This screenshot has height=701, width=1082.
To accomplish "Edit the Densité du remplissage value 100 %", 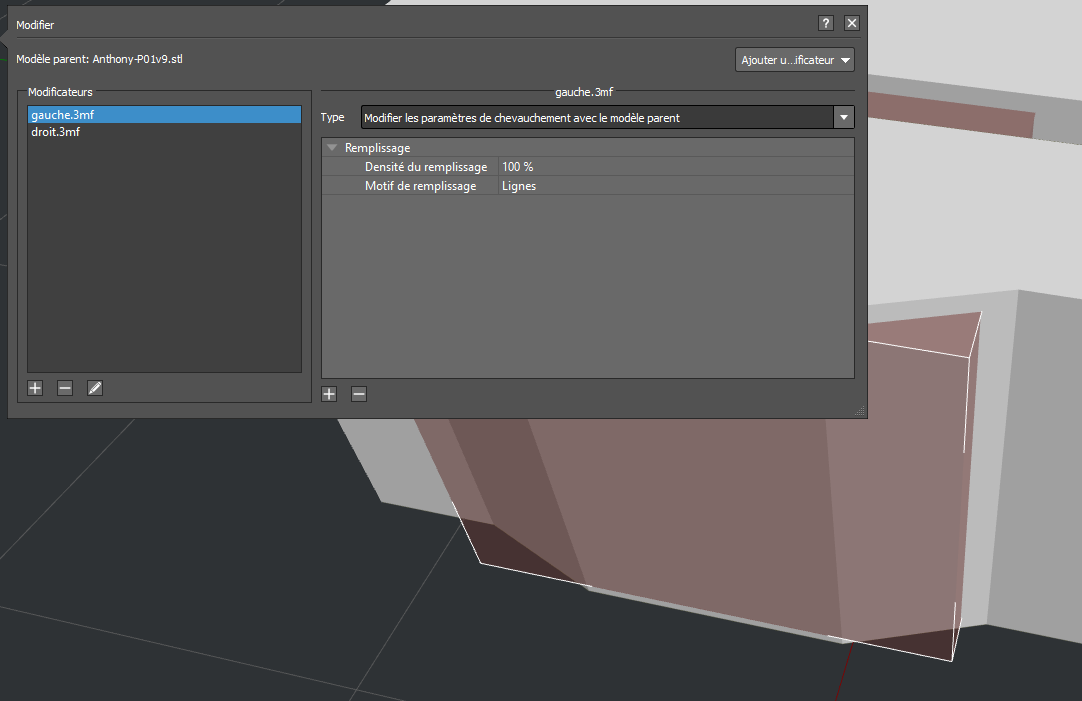I will point(676,167).
